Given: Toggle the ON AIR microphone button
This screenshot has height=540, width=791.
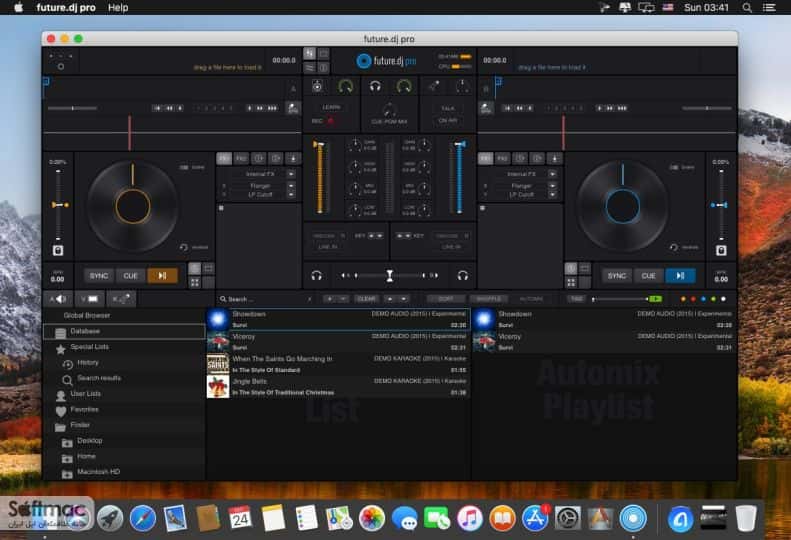Looking at the screenshot, I should tap(447, 121).
